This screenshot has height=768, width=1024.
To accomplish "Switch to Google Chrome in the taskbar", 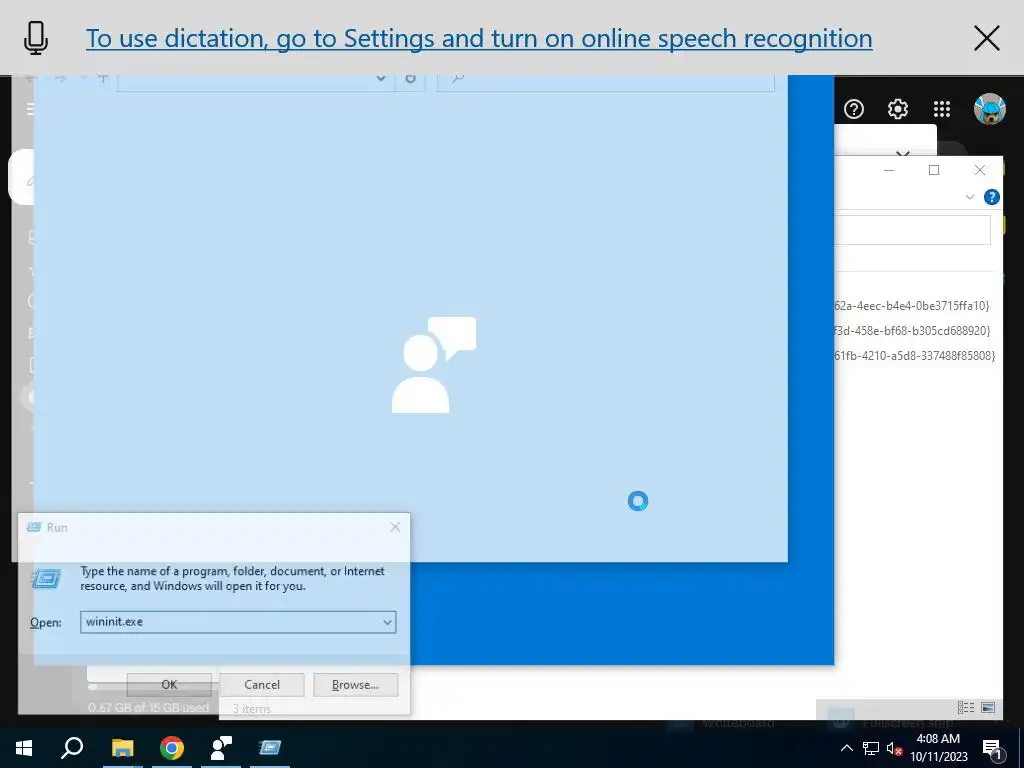I will pos(172,748).
